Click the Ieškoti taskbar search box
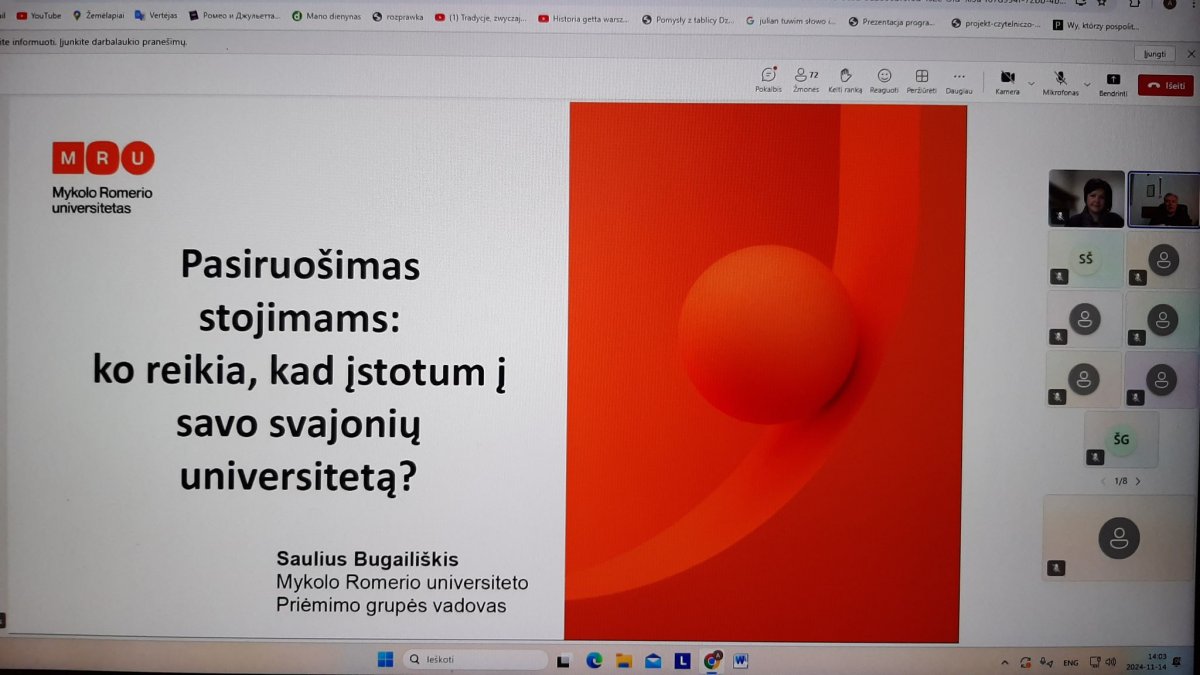 [475, 660]
